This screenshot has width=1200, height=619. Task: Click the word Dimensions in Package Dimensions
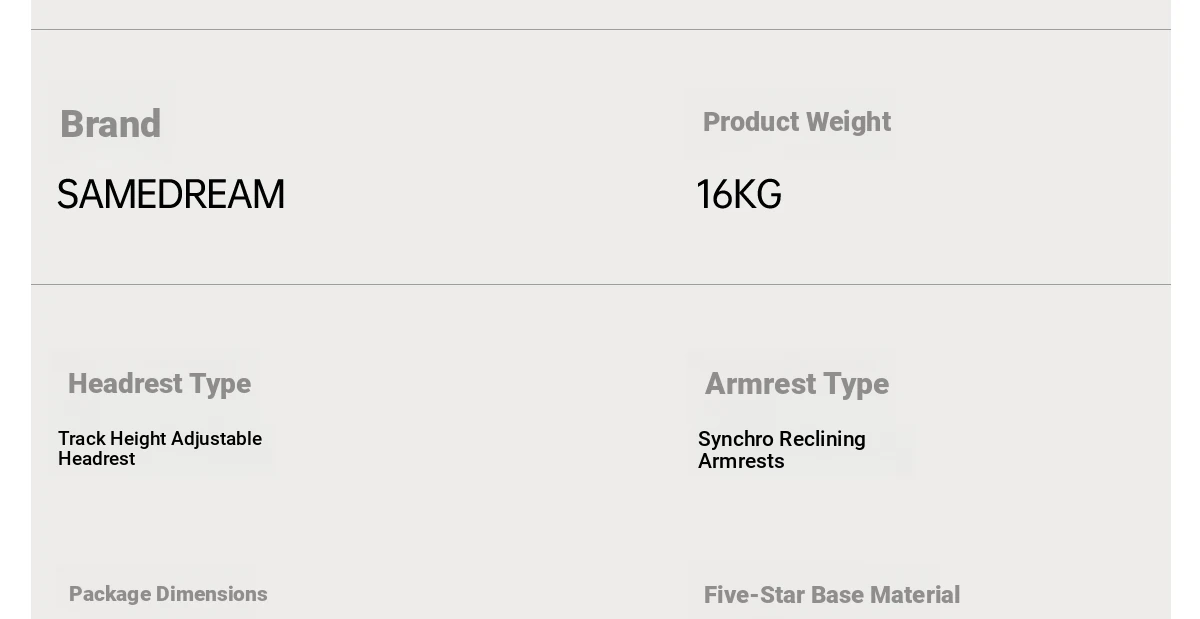click(x=211, y=594)
